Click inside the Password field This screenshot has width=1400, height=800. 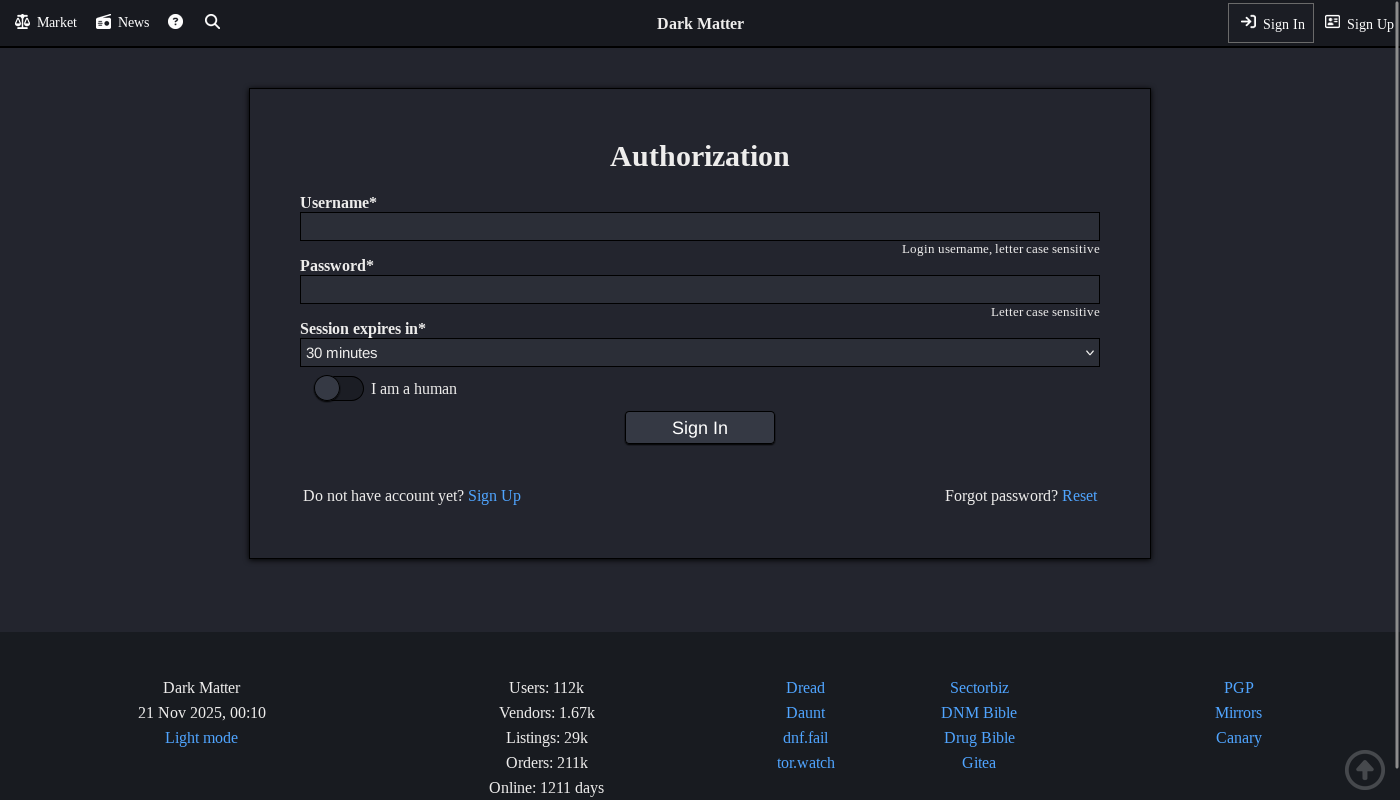(x=700, y=288)
